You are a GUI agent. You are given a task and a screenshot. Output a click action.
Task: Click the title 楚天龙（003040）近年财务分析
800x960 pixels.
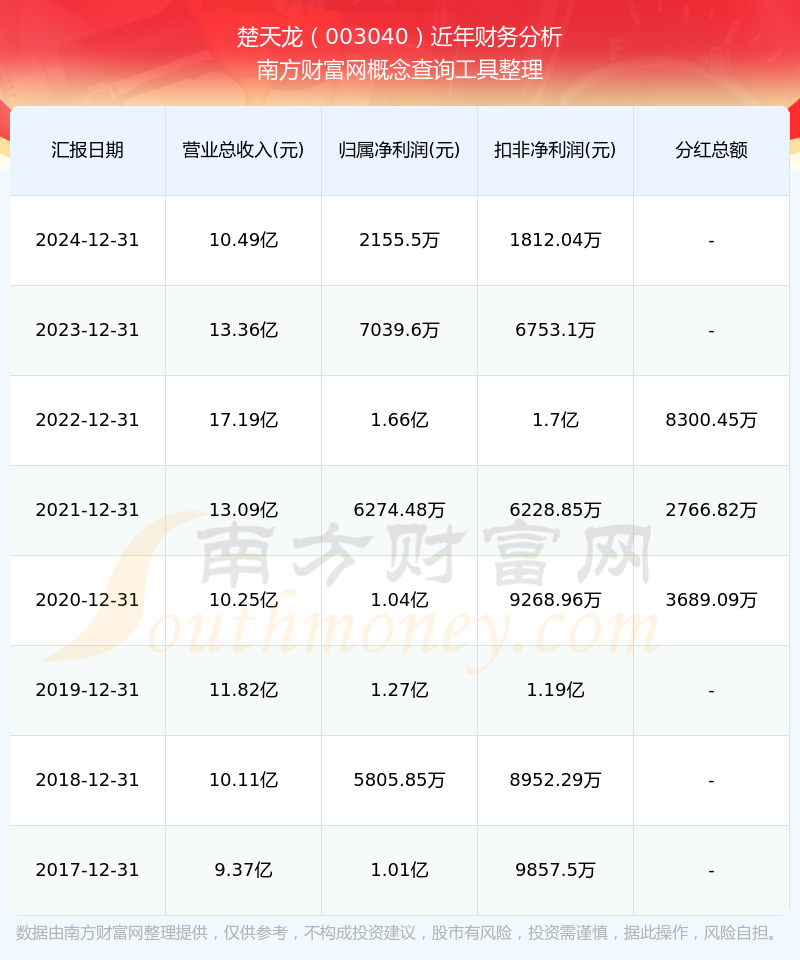click(400, 37)
